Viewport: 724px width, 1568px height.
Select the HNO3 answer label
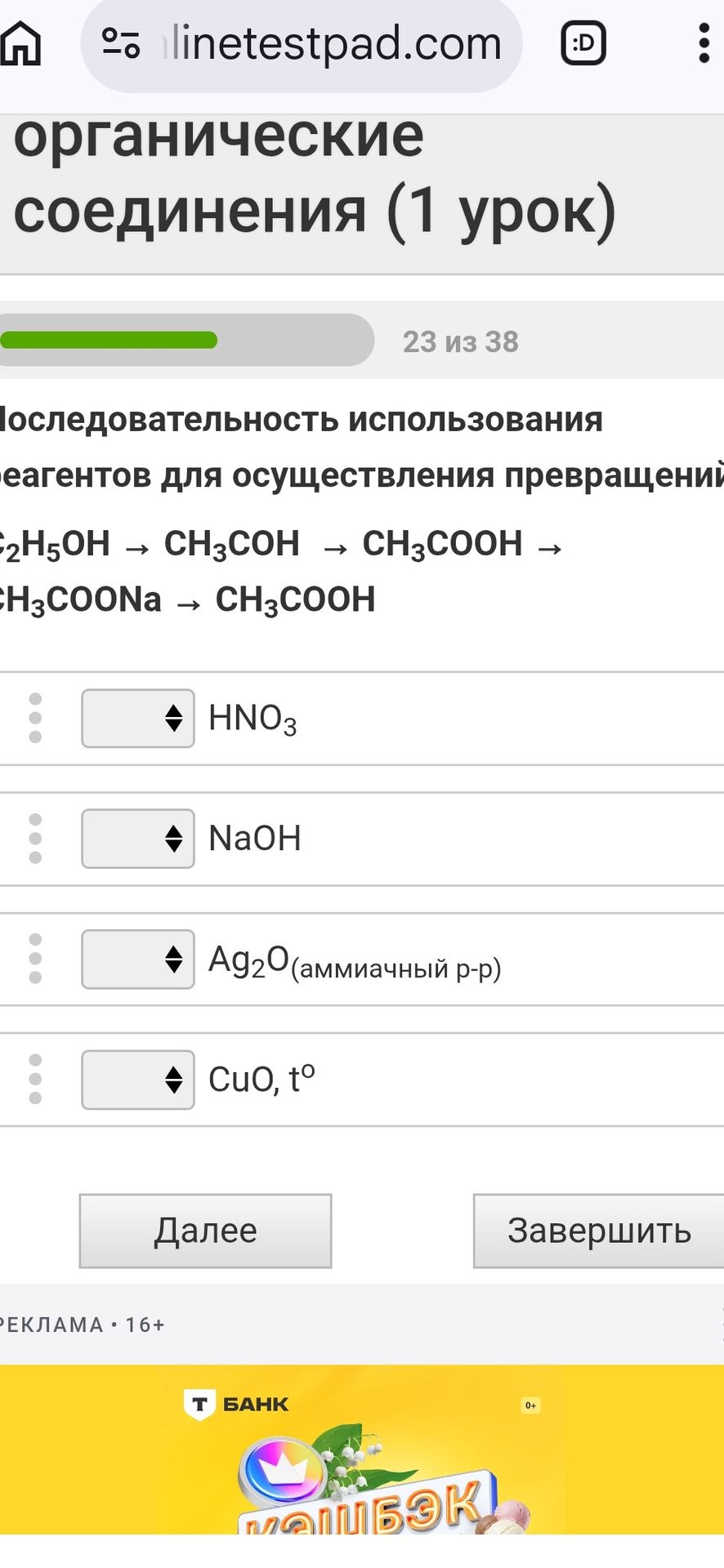(x=253, y=719)
